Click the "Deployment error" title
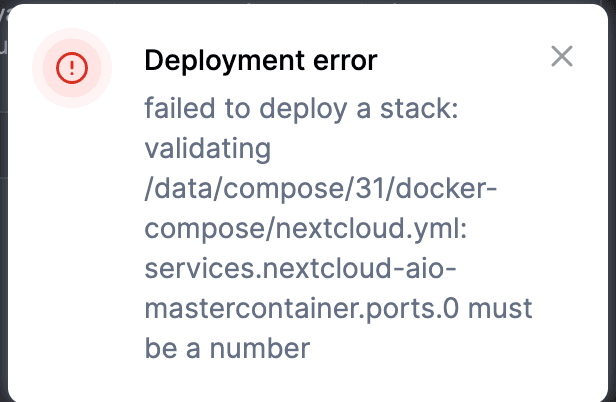Screen dimensions: 616x402 [x=260, y=61]
